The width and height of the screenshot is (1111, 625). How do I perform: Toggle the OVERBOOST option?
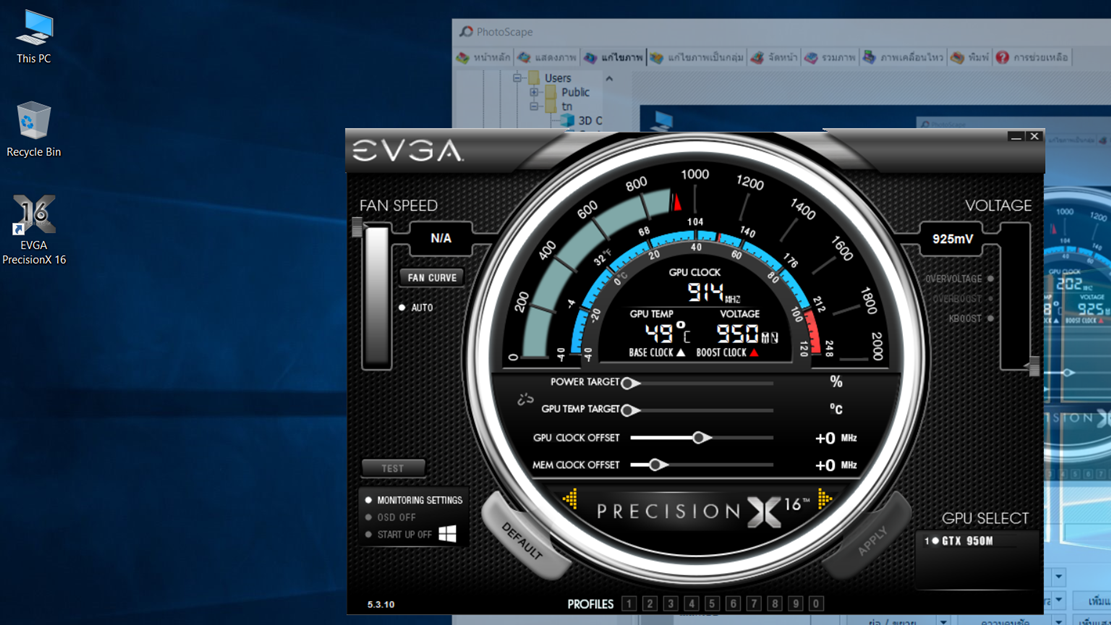pyautogui.click(x=963, y=299)
